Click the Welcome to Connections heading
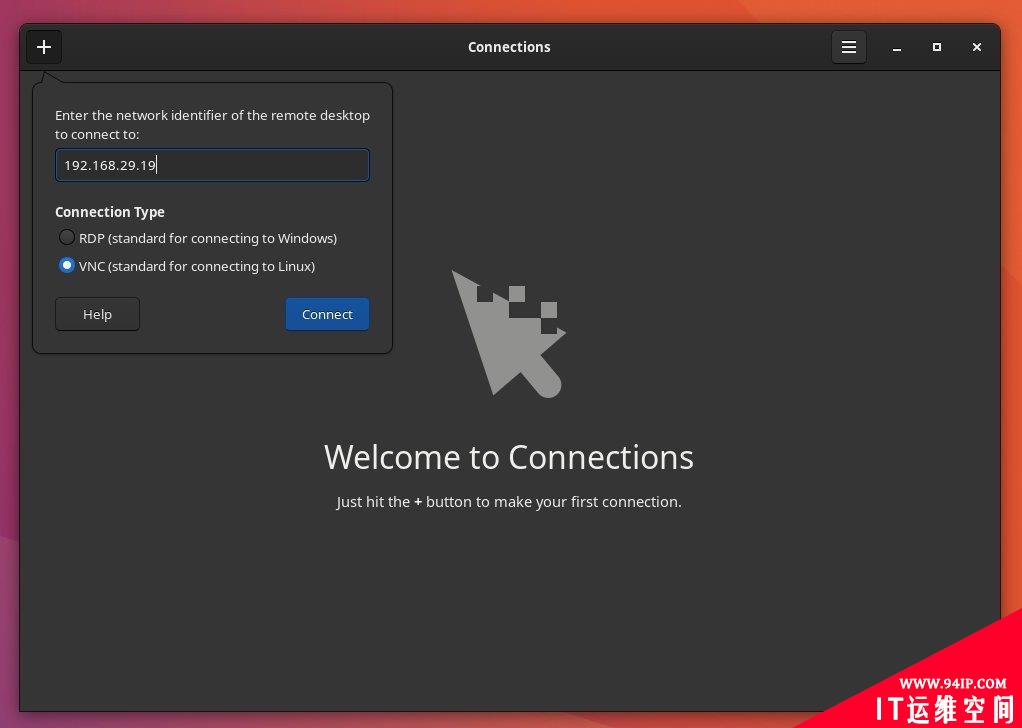Screen dimensions: 1022x728 point(509,457)
